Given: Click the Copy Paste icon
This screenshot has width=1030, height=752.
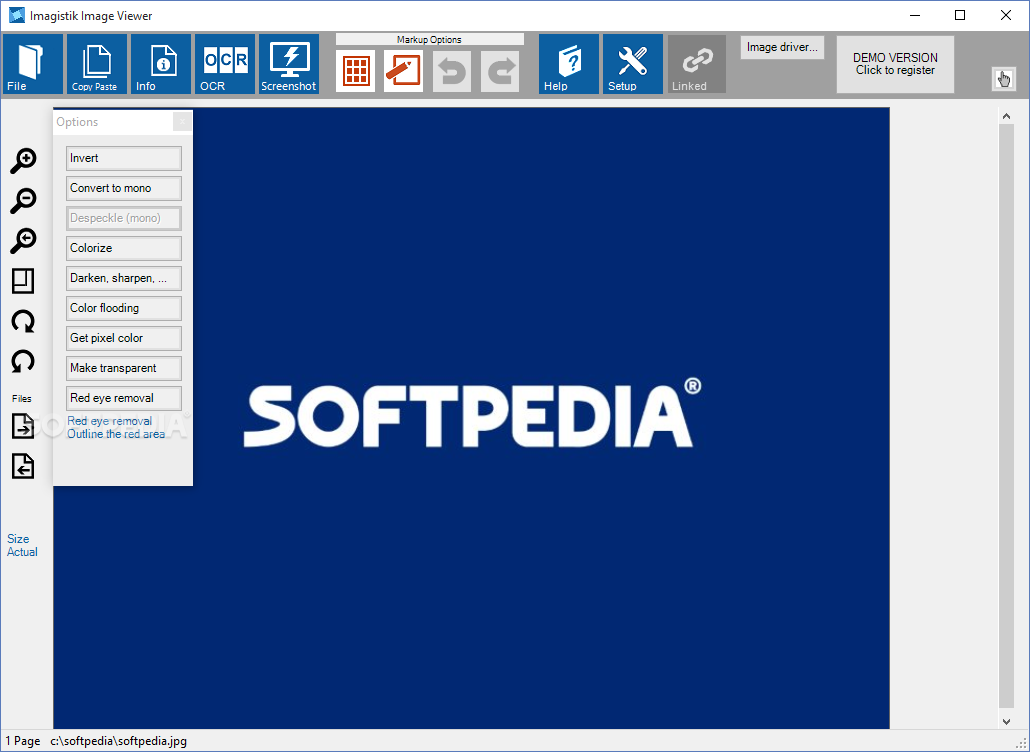Looking at the screenshot, I should [97, 64].
